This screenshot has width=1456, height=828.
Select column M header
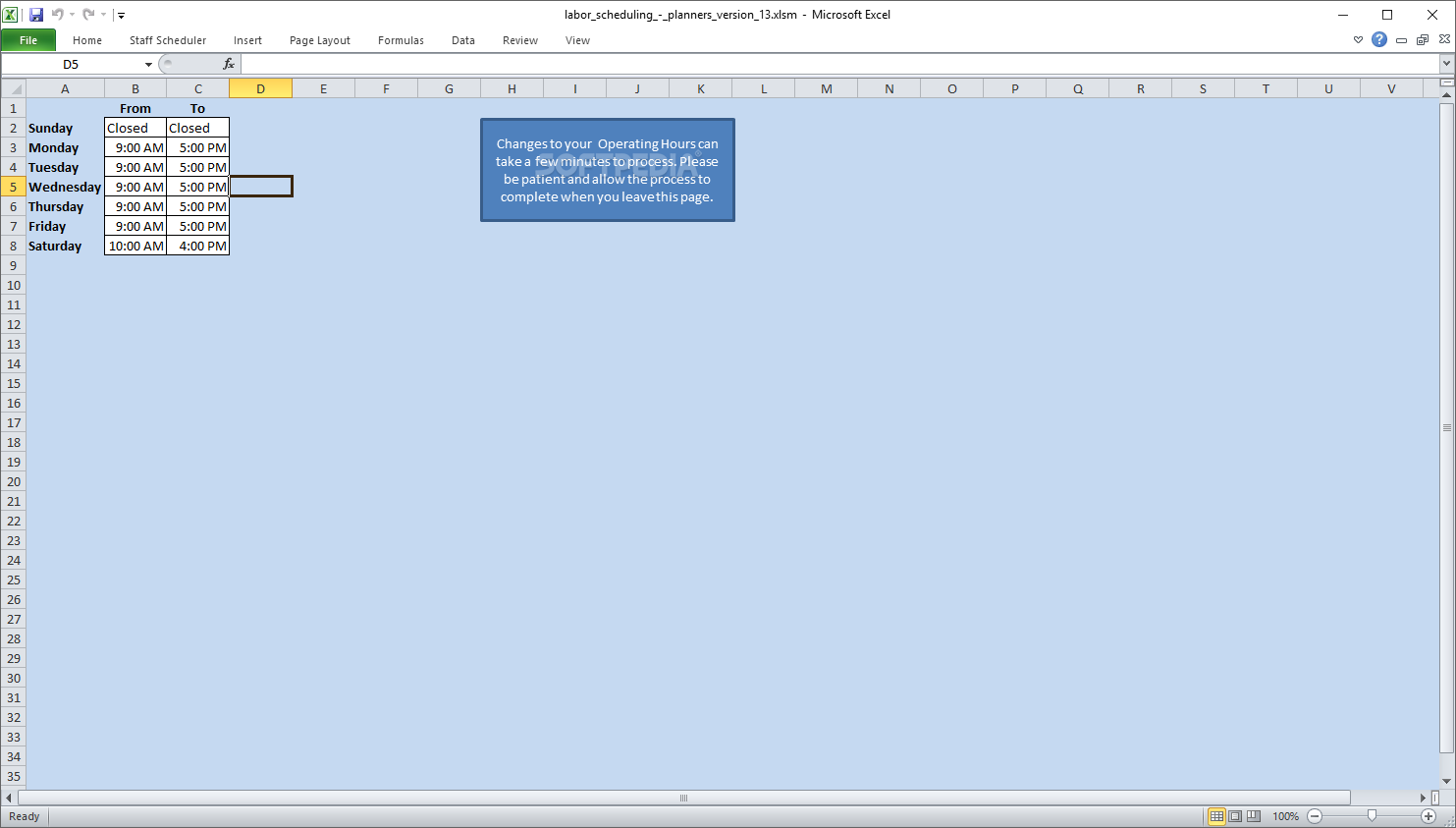(827, 88)
